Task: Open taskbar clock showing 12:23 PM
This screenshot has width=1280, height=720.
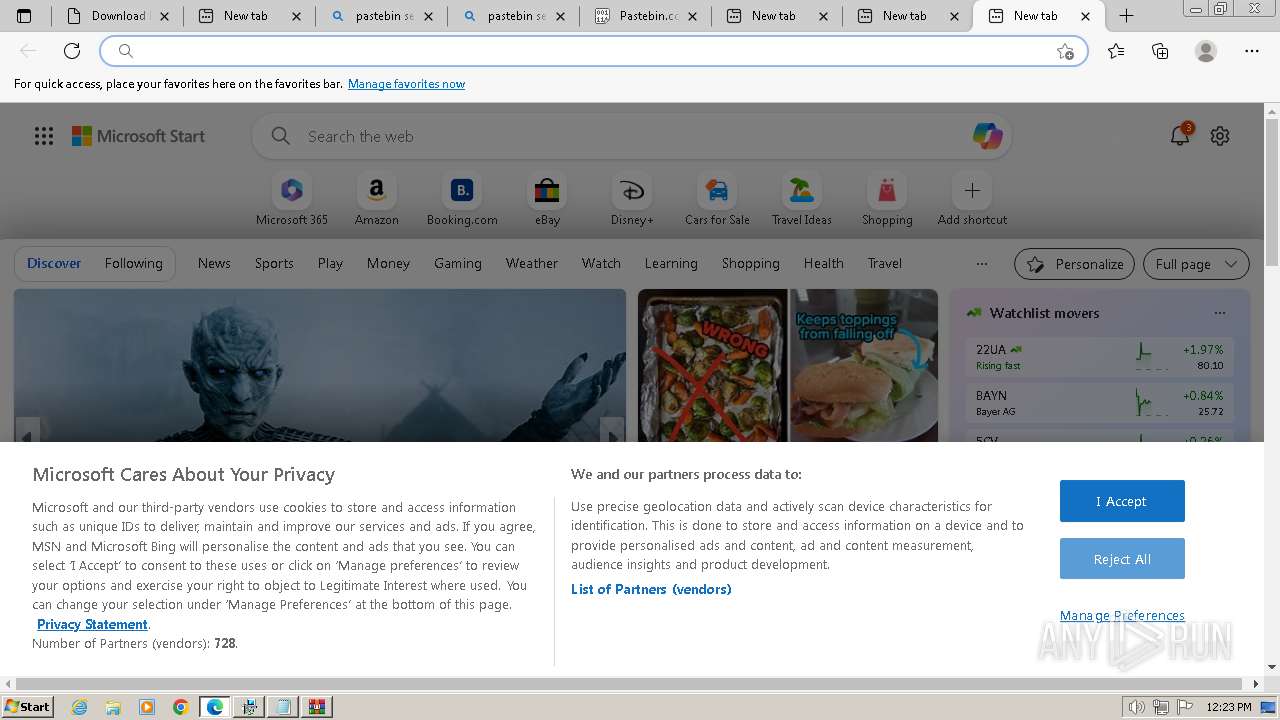Action: coord(1229,707)
